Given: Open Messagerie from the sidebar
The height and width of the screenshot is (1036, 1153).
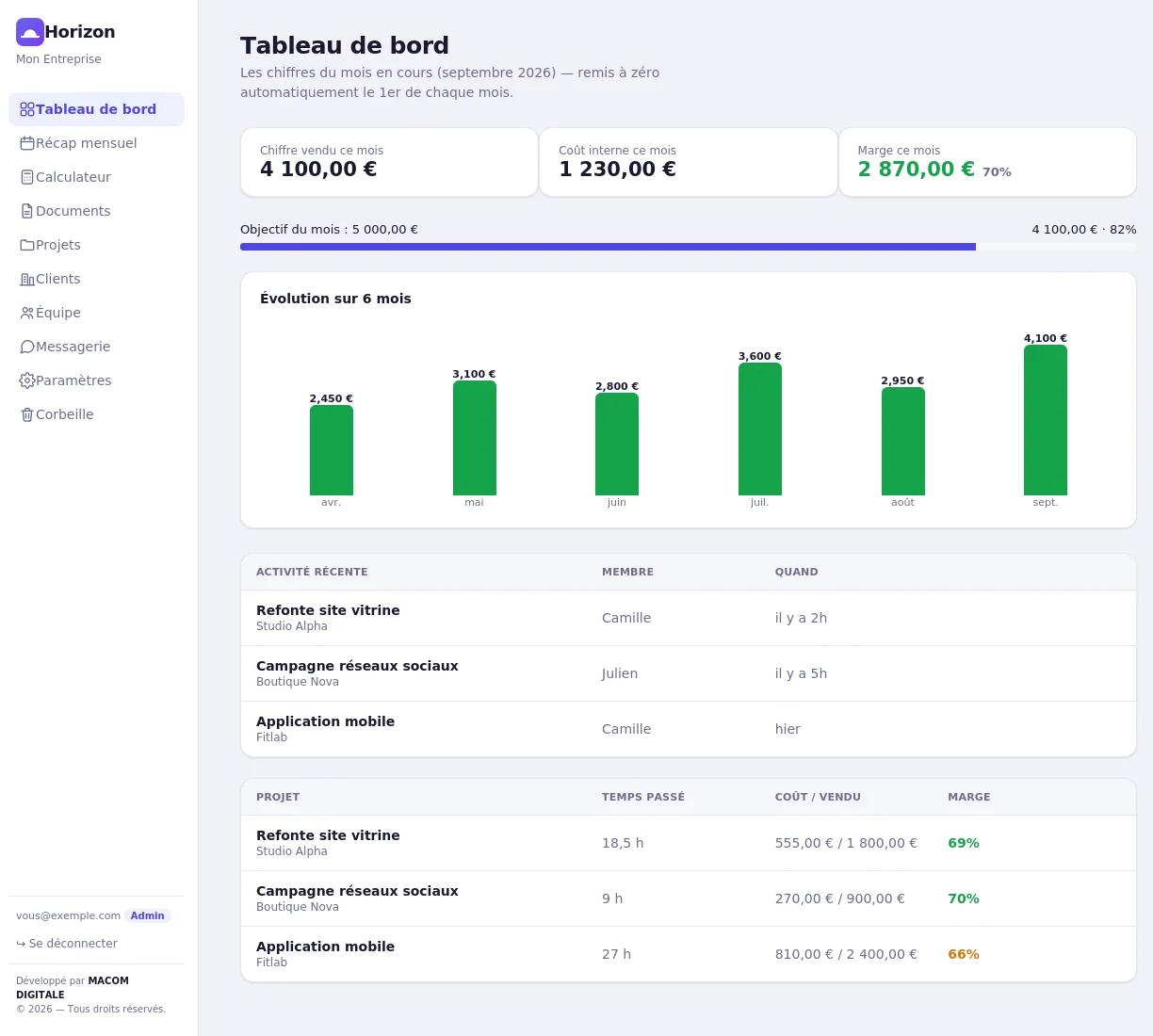Looking at the screenshot, I should pos(96,347).
